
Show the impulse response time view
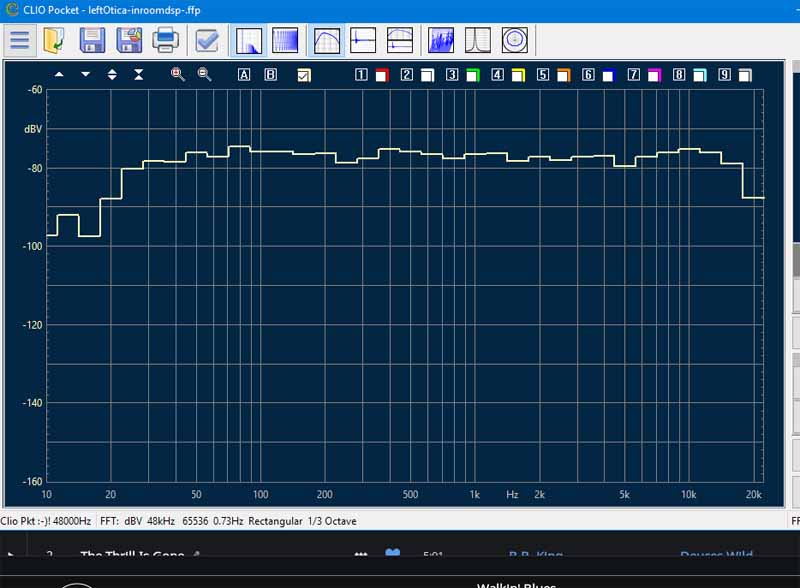[363, 40]
